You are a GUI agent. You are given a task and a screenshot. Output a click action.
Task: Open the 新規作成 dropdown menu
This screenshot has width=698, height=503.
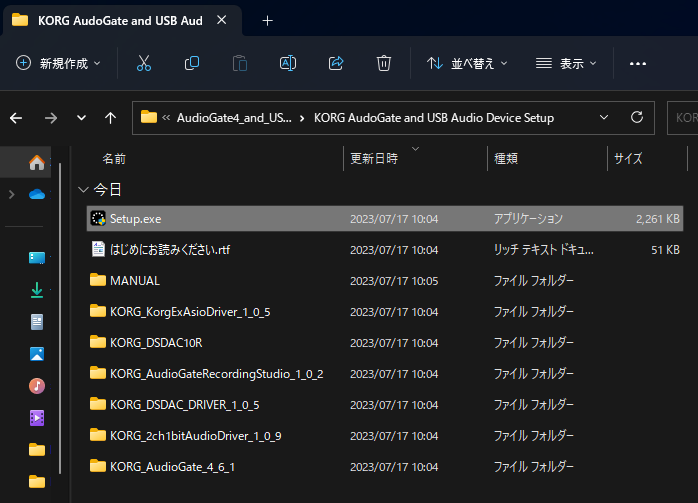pos(58,63)
